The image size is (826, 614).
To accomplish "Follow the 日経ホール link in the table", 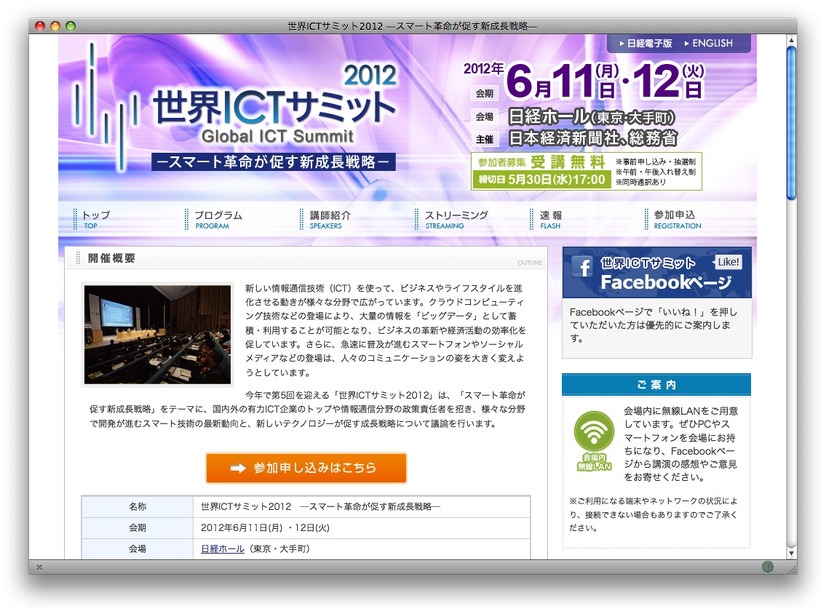I will click(x=222, y=549).
